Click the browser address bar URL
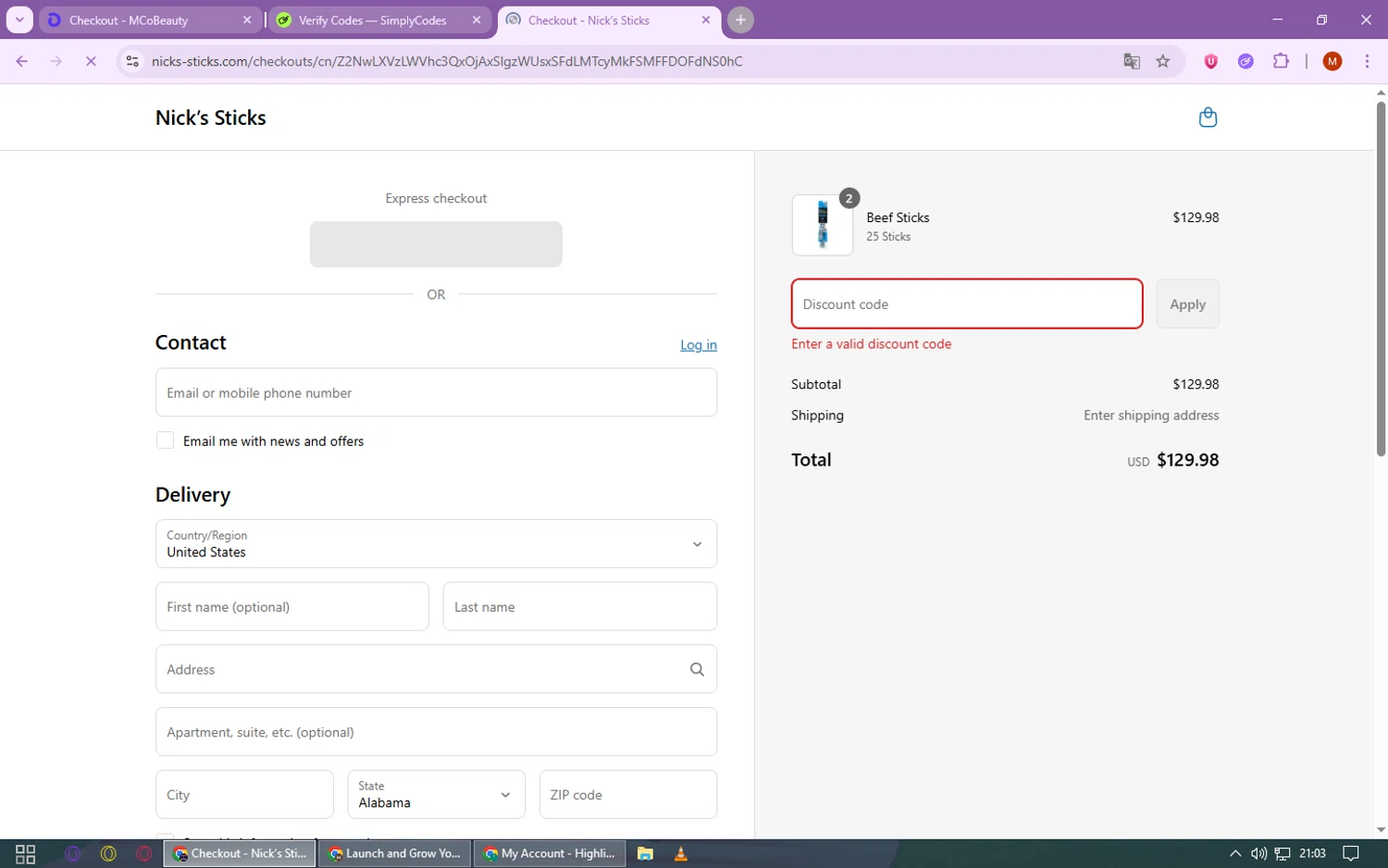 pyautogui.click(x=447, y=61)
